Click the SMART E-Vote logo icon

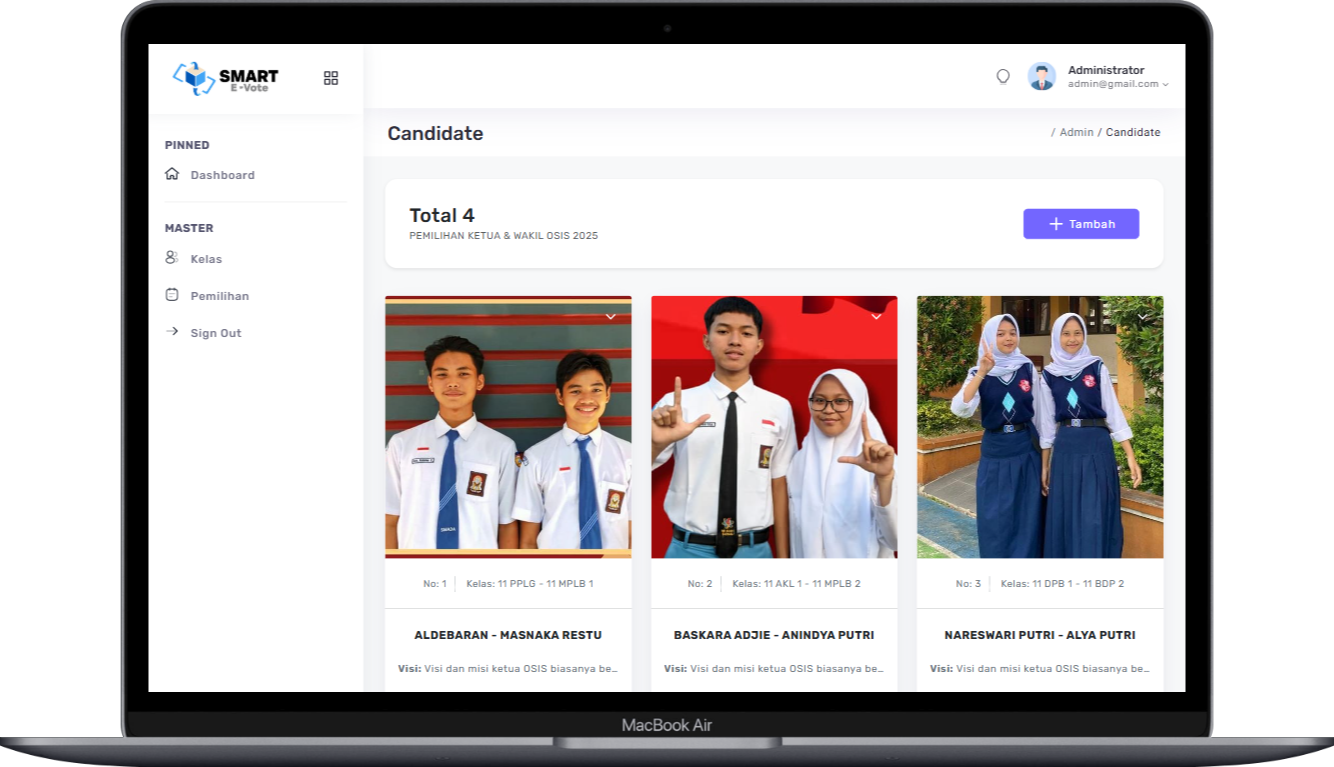coord(192,76)
